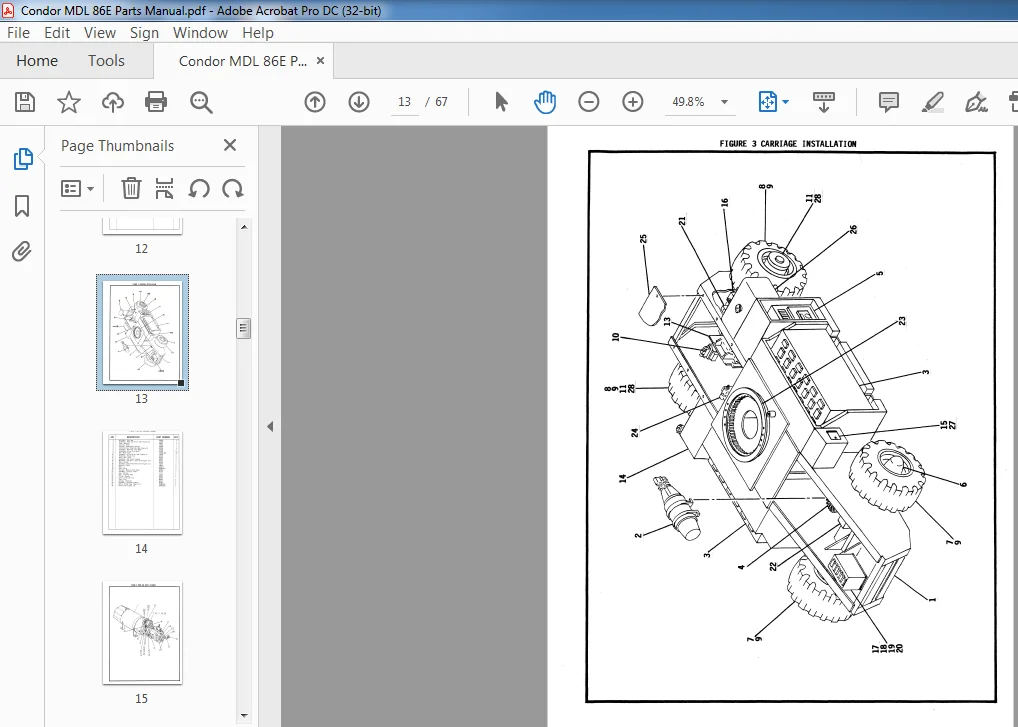Close the Condor MDL 86E document tab
This screenshot has height=727, width=1018.
(320, 60)
